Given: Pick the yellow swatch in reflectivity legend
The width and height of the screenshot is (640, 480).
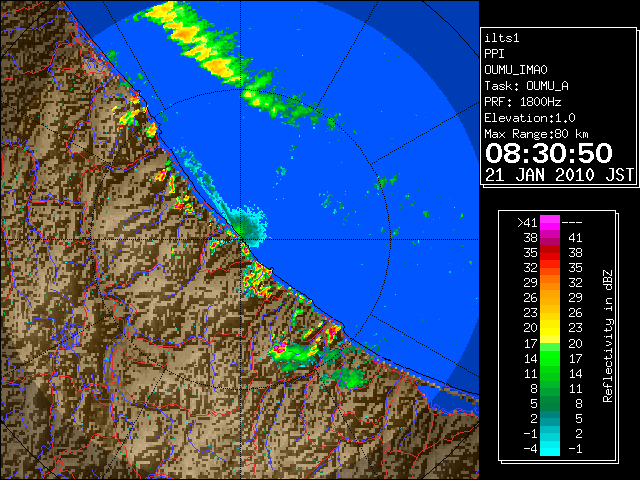Looking at the screenshot, I should point(550,328).
